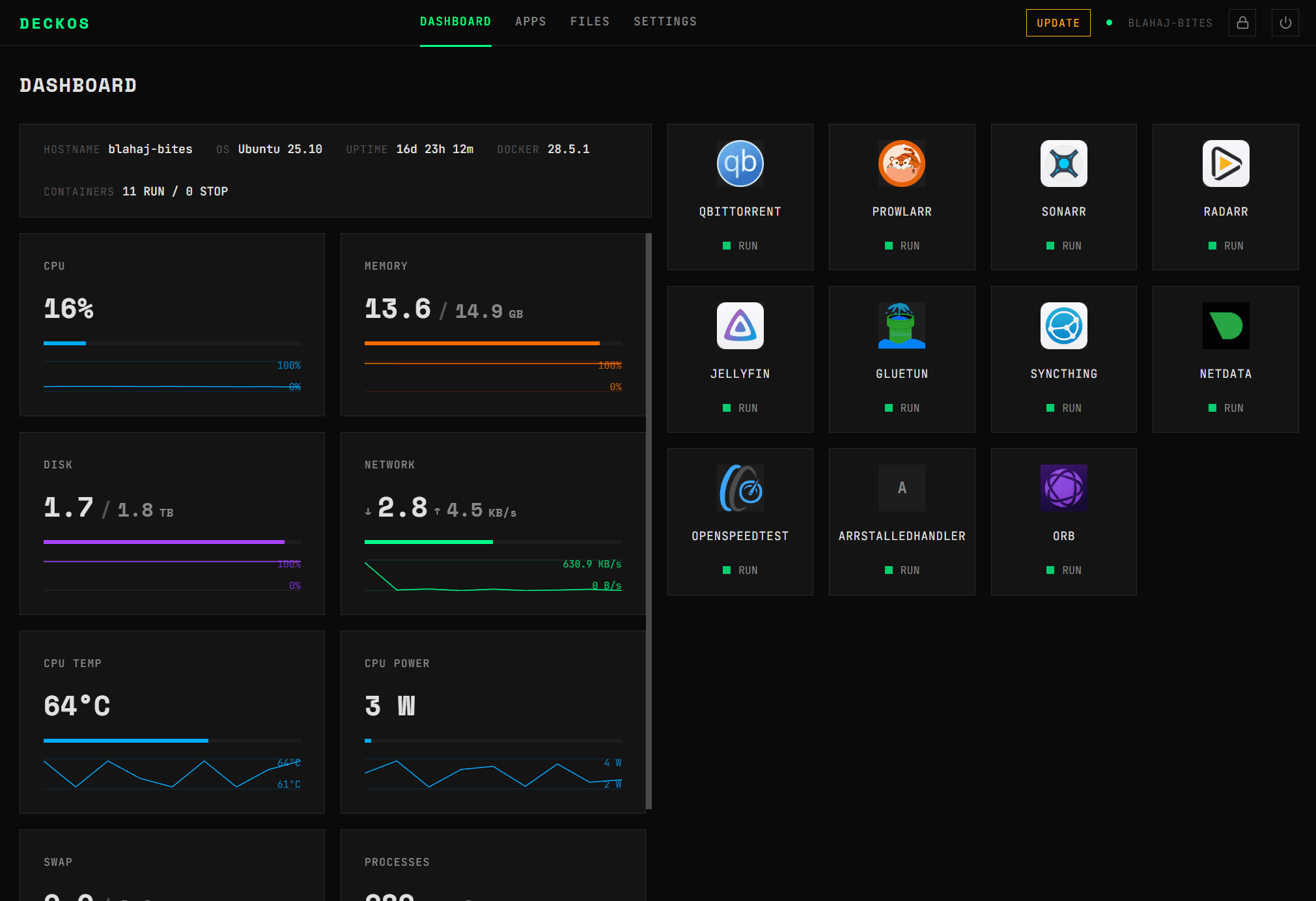Open the Prowlarr app icon

click(x=902, y=164)
